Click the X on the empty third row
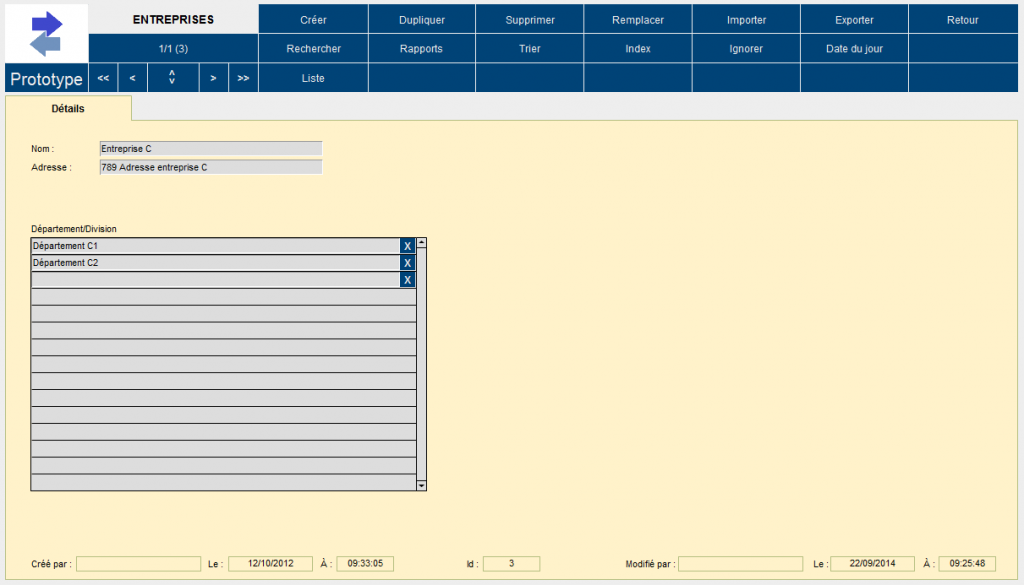Screen dimensions: 1024x585 407,280
